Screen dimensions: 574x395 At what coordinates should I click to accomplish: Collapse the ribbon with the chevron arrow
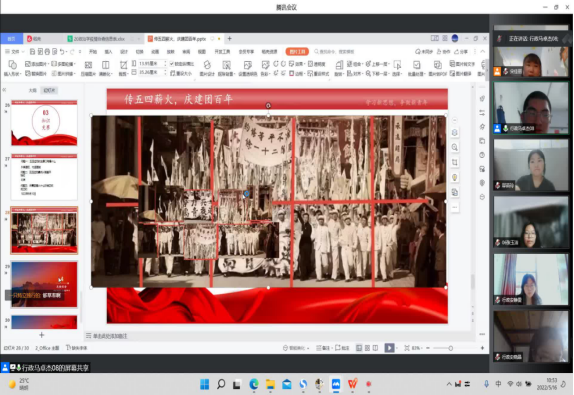pos(483,52)
